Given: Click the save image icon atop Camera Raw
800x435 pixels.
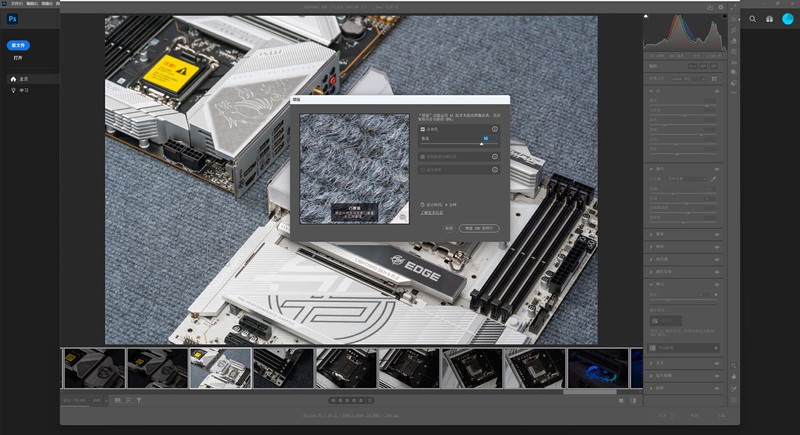Looking at the screenshot, I should point(710,7).
